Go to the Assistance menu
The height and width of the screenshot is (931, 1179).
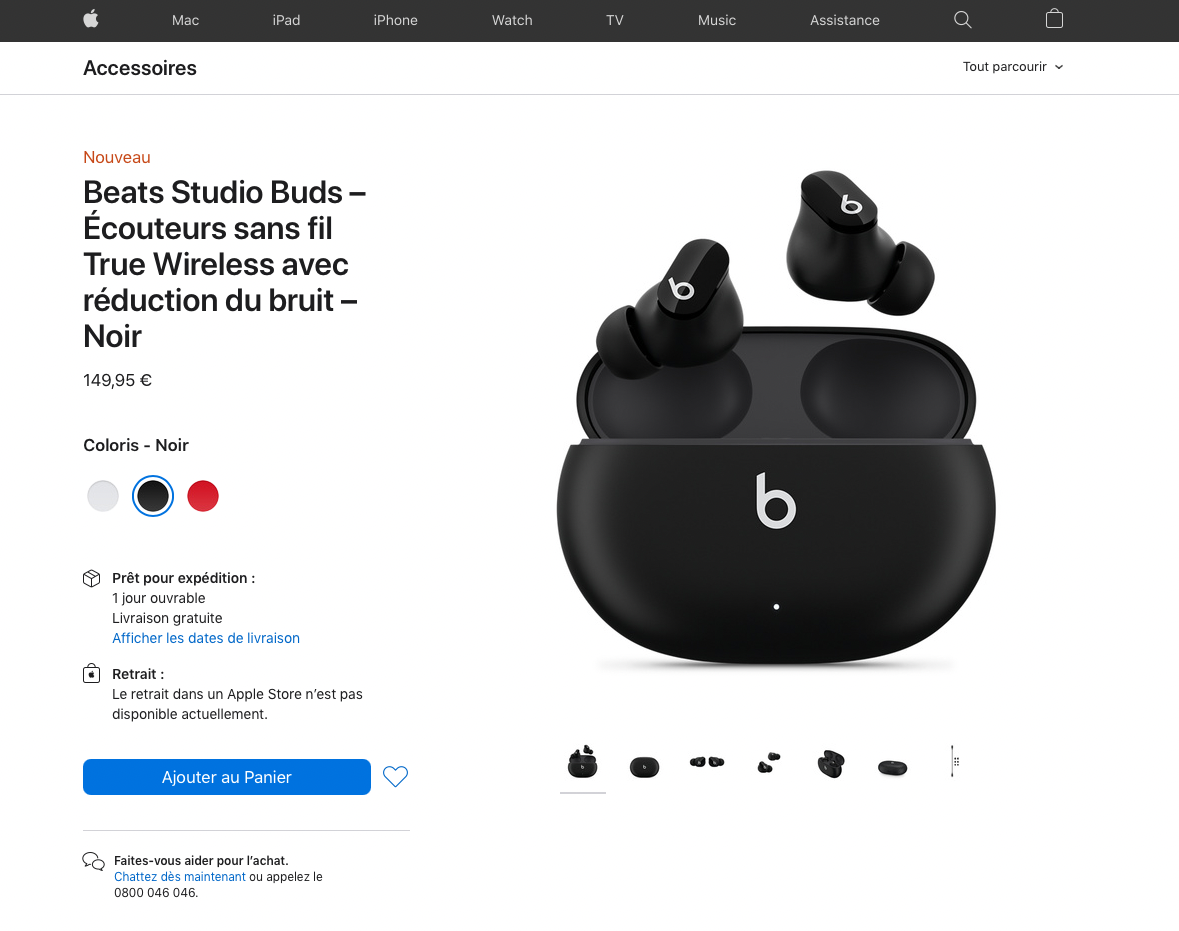click(x=844, y=20)
